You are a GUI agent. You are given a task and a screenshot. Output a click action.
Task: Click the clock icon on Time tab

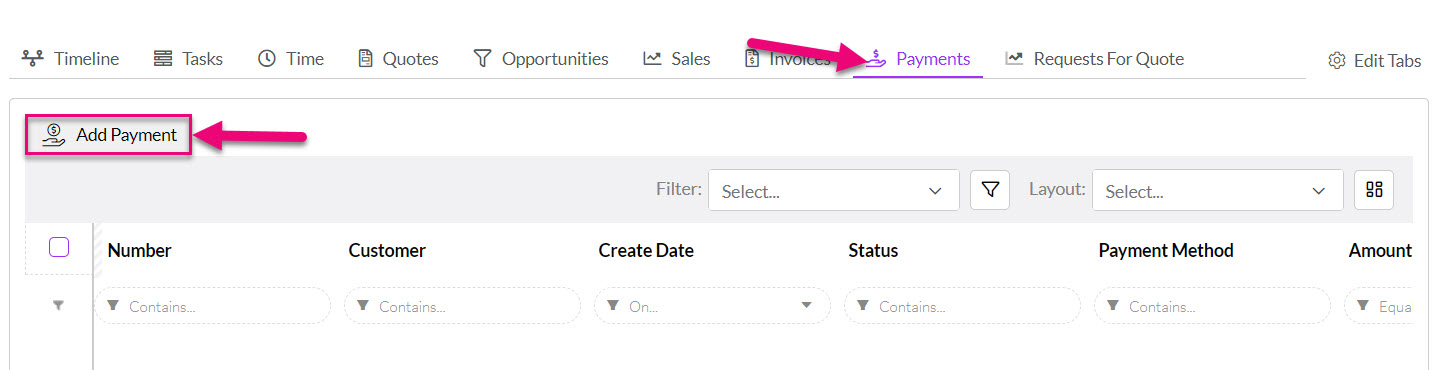pyautogui.click(x=267, y=59)
